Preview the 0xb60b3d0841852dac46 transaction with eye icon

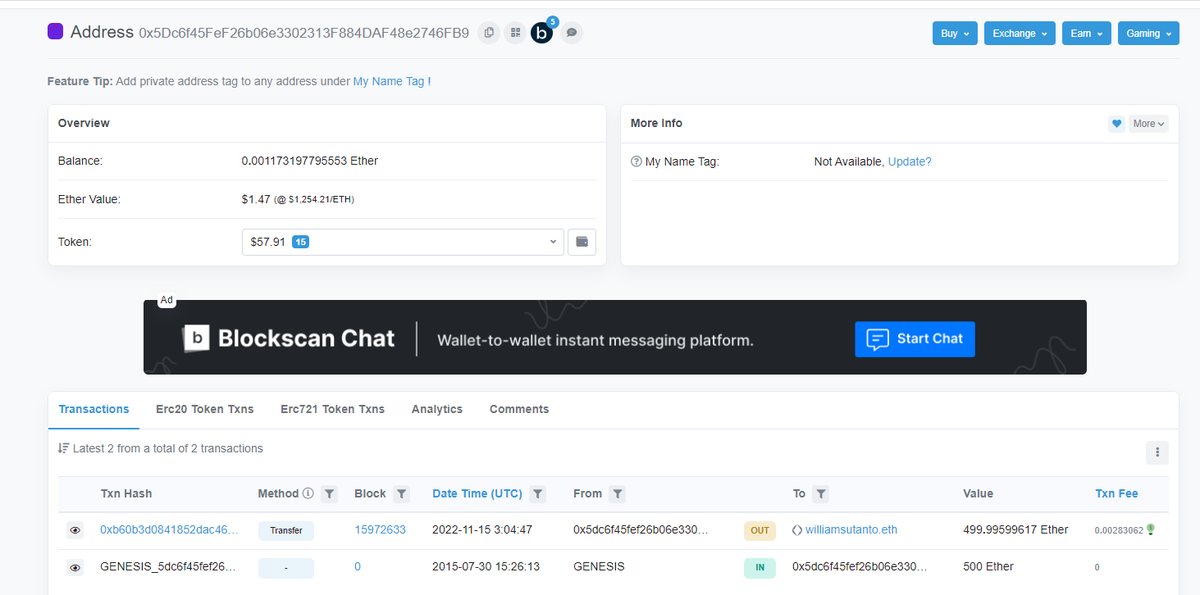click(75, 531)
